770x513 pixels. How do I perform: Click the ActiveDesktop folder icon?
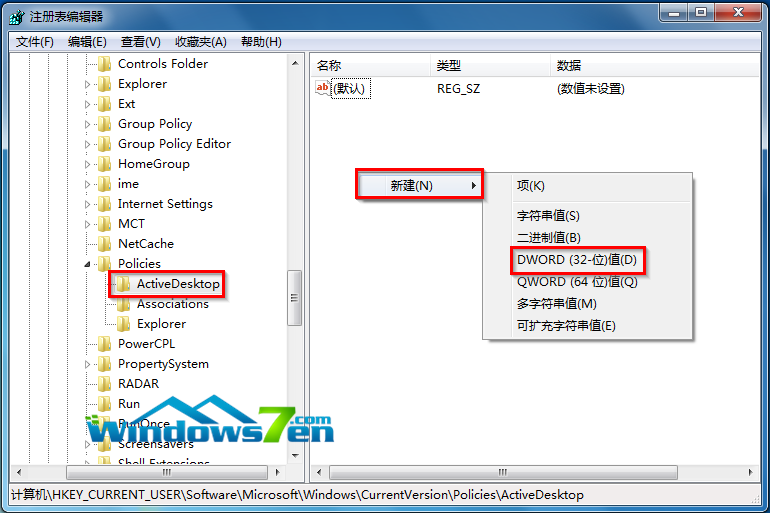point(123,284)
